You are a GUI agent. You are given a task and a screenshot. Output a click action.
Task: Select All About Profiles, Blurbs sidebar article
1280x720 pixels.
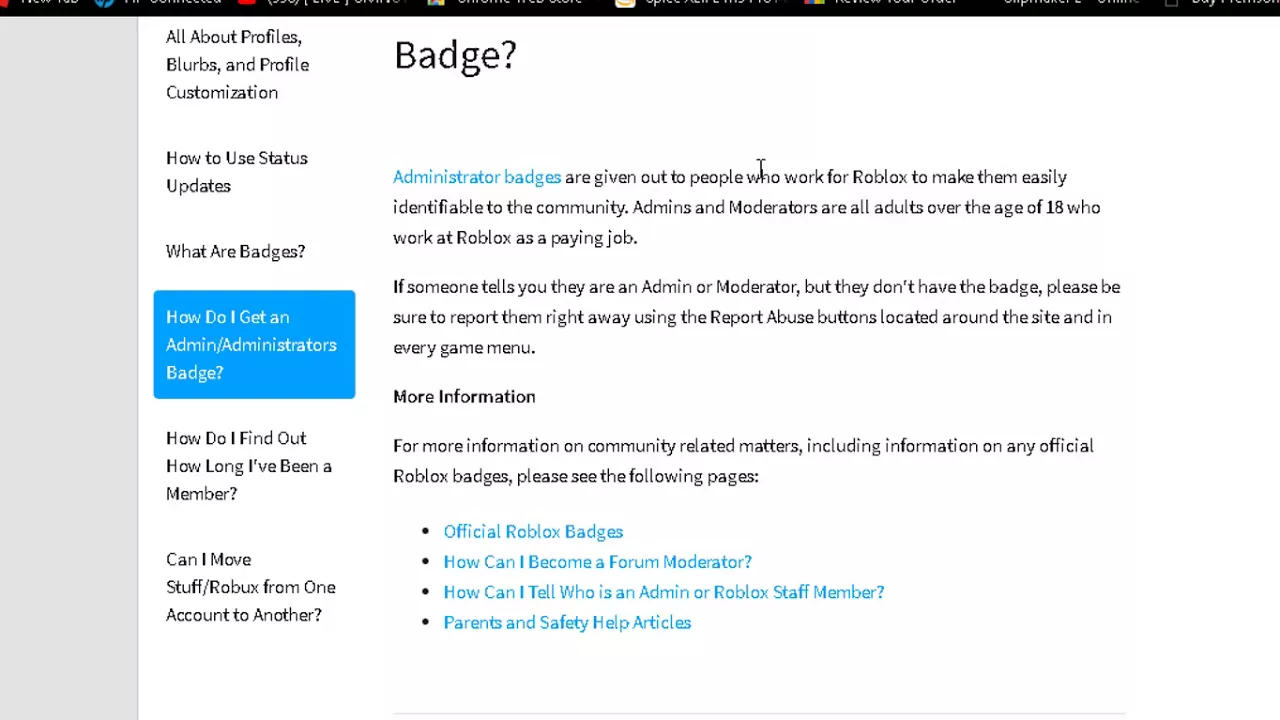coord(238,64)
